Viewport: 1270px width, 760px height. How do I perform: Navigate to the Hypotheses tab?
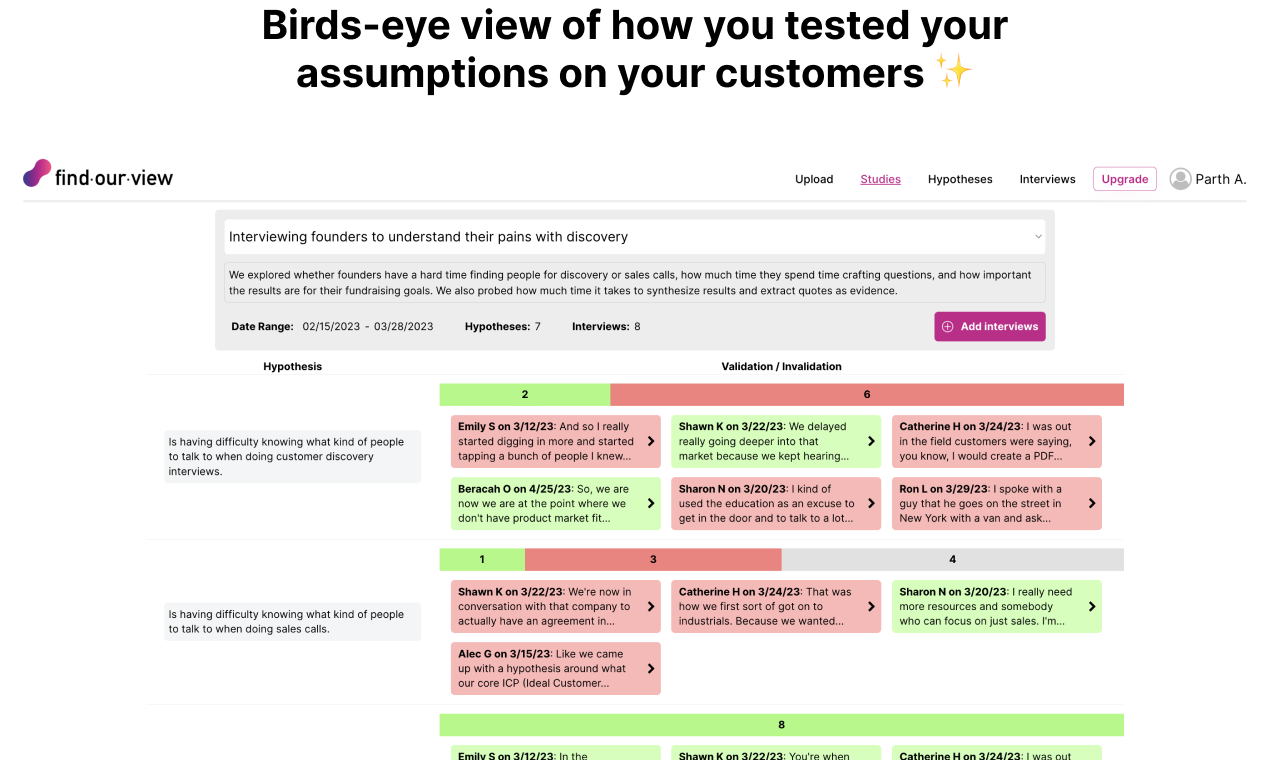[x=960, y=179]
